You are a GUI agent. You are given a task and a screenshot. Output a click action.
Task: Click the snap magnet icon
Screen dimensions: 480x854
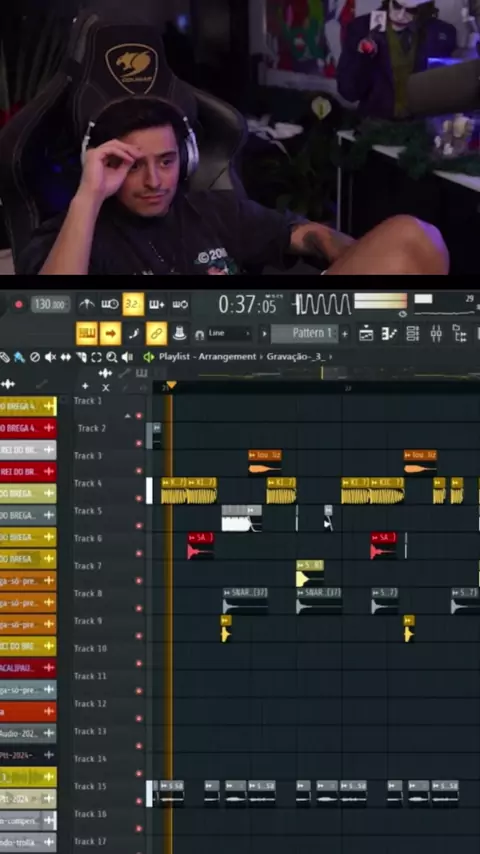pos(199,334)
